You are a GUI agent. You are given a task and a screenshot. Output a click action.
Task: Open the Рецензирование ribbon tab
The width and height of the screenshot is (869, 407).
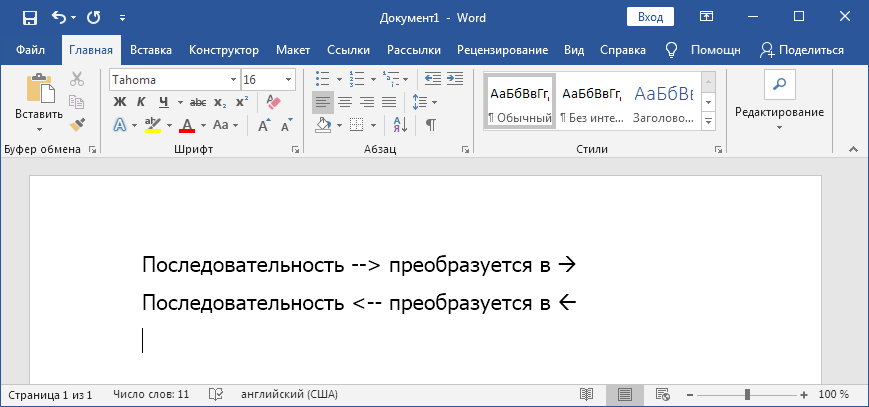coord(502,50)
